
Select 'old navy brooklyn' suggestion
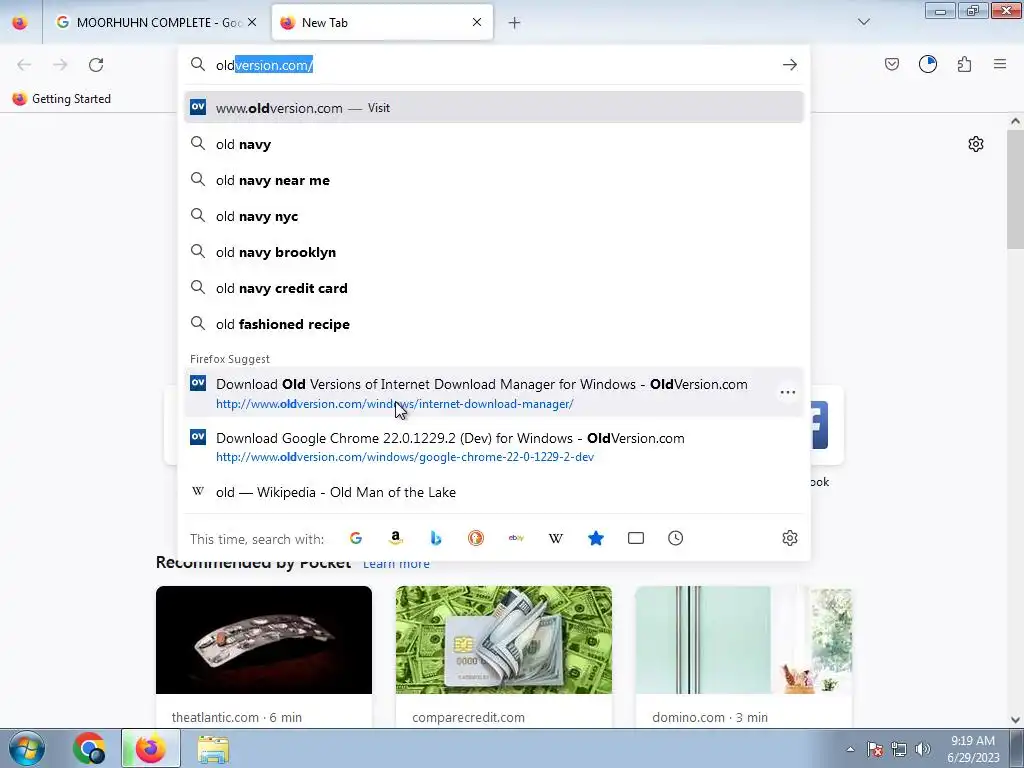[494, 252]
